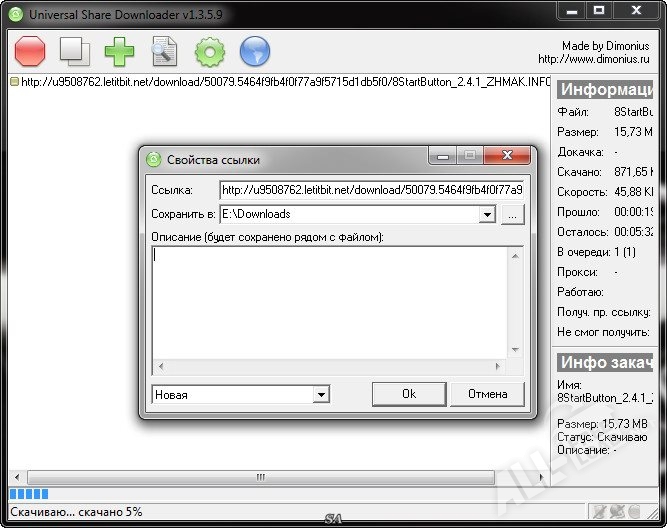Click the main window horizontal scrollbar
The height and width of the screenshot is (528, 667).
[x=260, y=477]
